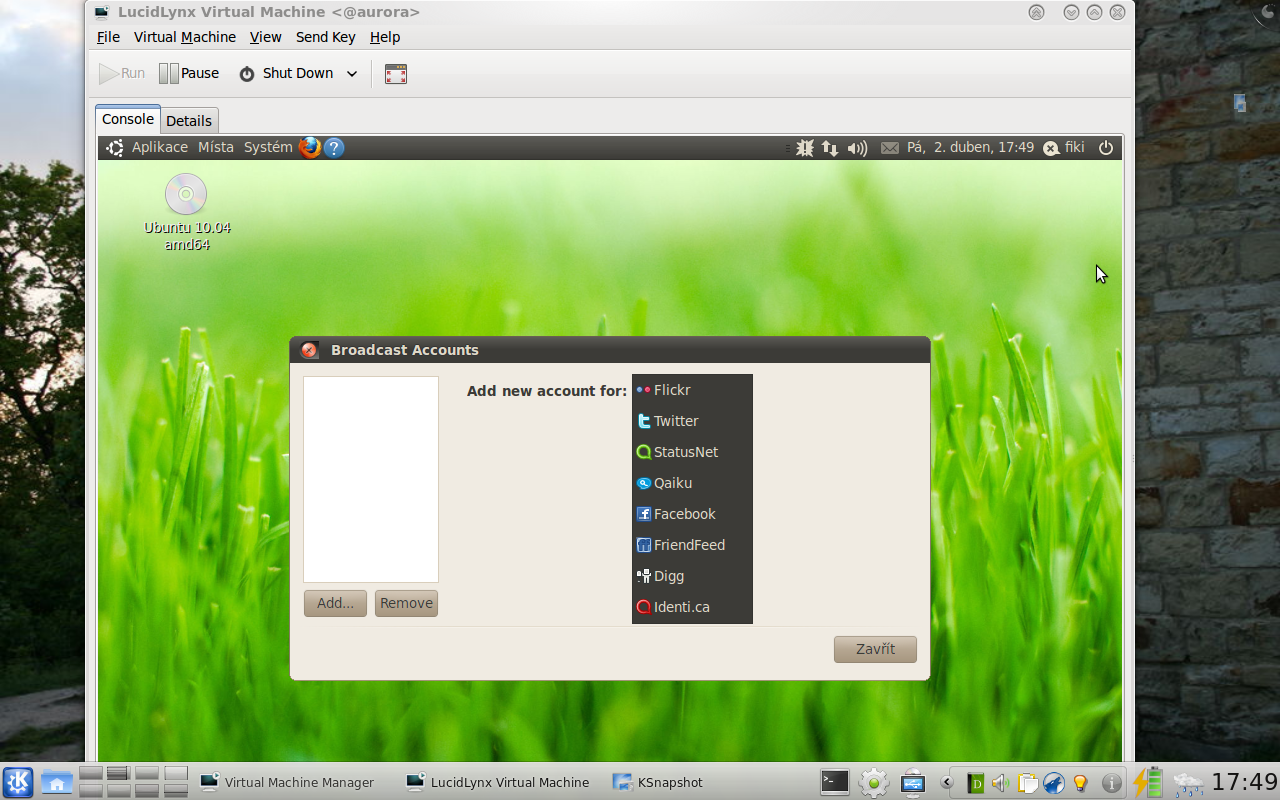Launch Firefox from the guest panel
Image resolution: width=1280 pixels, height=800 pixels.
click(x=310, y=148)
